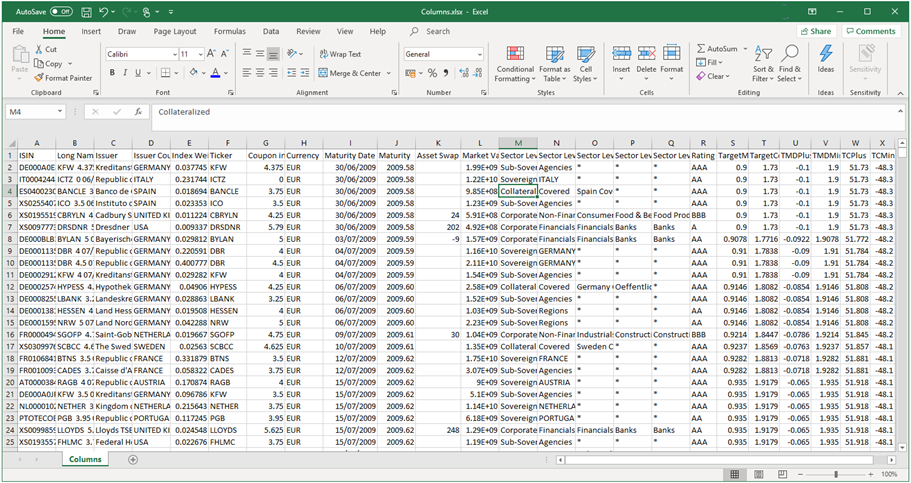
Task: Click the Save icon in title bar
Action: point(86,11)
